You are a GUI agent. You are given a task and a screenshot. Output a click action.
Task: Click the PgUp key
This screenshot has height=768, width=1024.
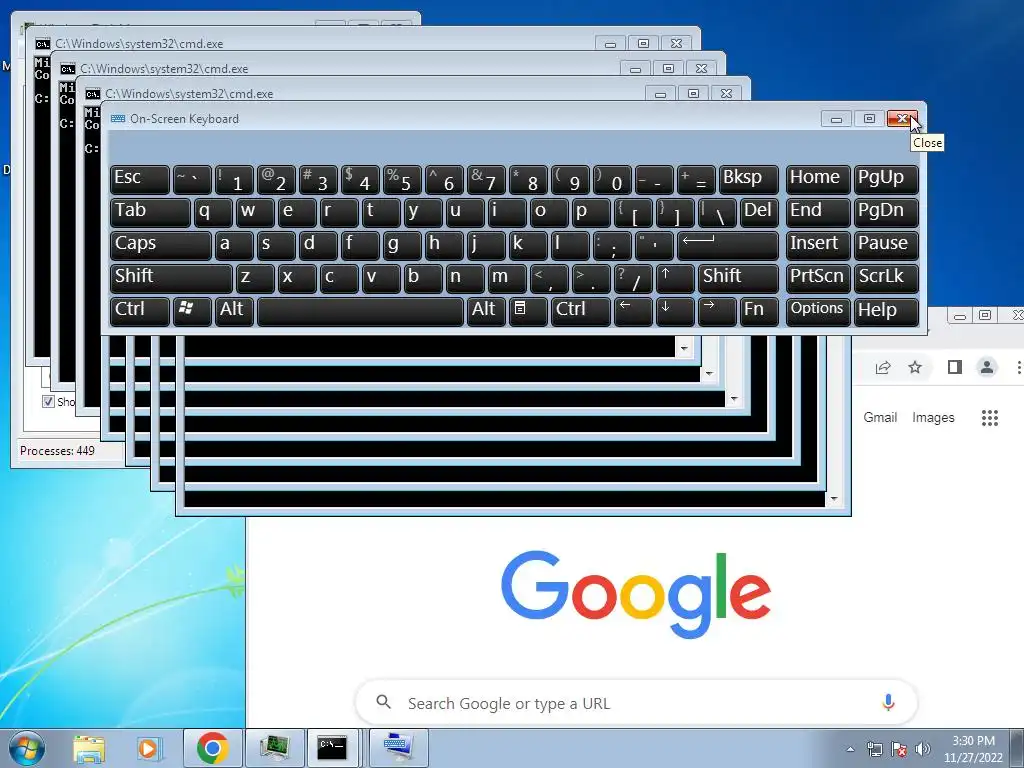[x=886, y=180]
